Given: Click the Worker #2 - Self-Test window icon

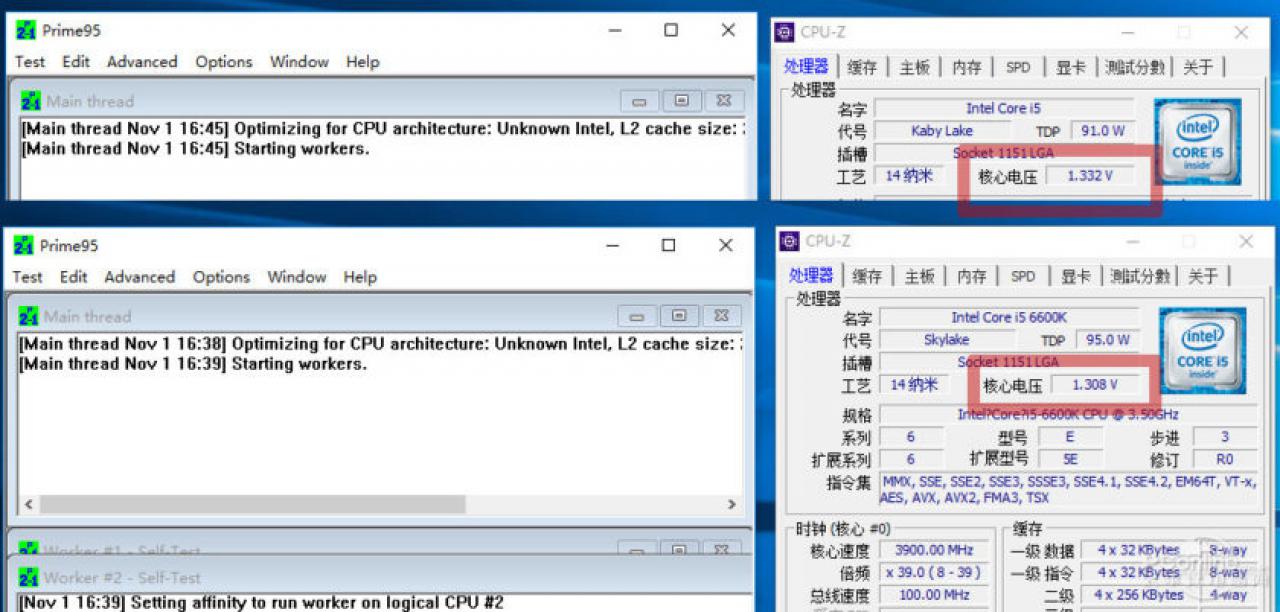Looking at the screenshot, I should pyautogui.click(x=29, y=577).
